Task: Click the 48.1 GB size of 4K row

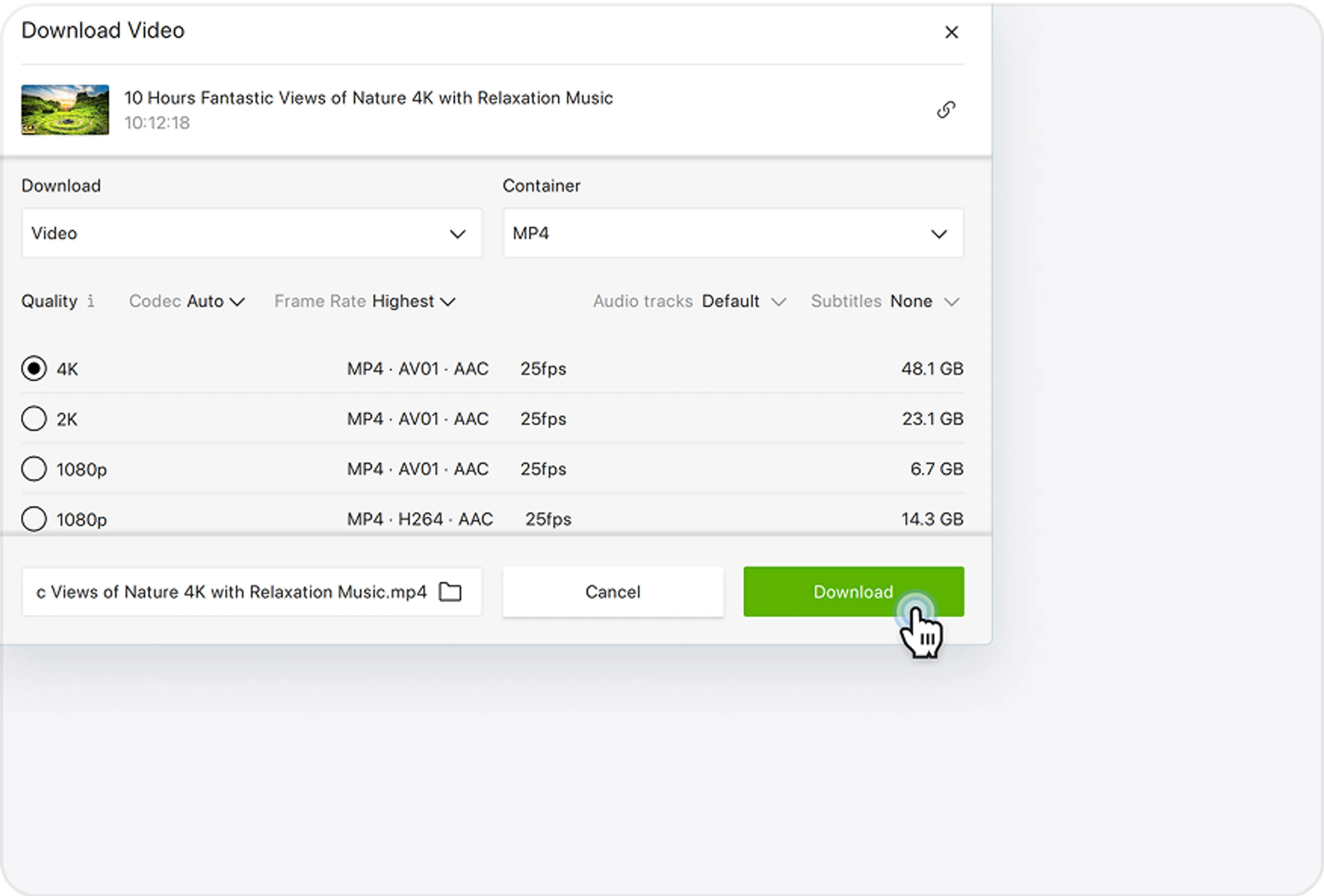Action: coord(932,369)
